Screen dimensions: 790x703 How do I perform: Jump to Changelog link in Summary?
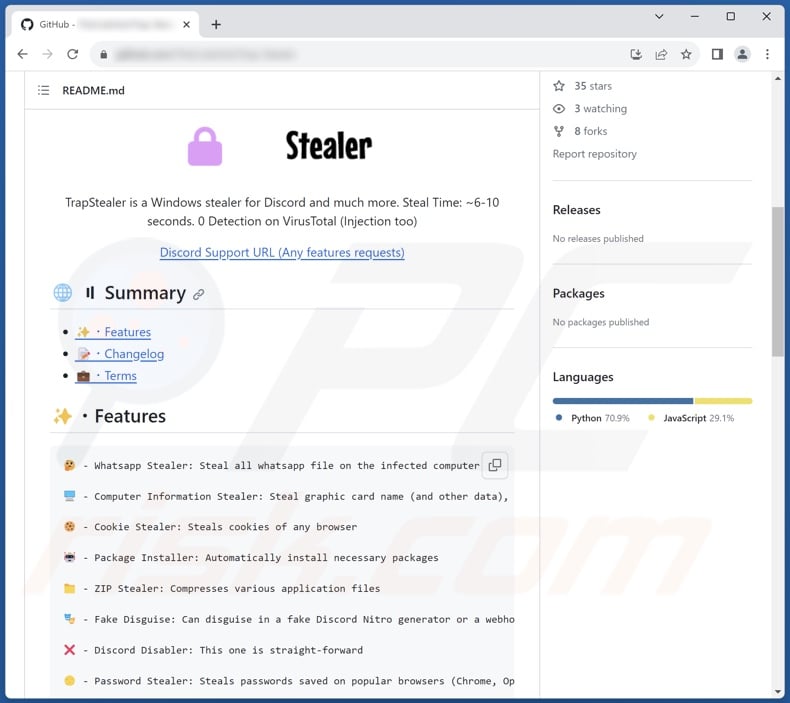coord(120,354)
